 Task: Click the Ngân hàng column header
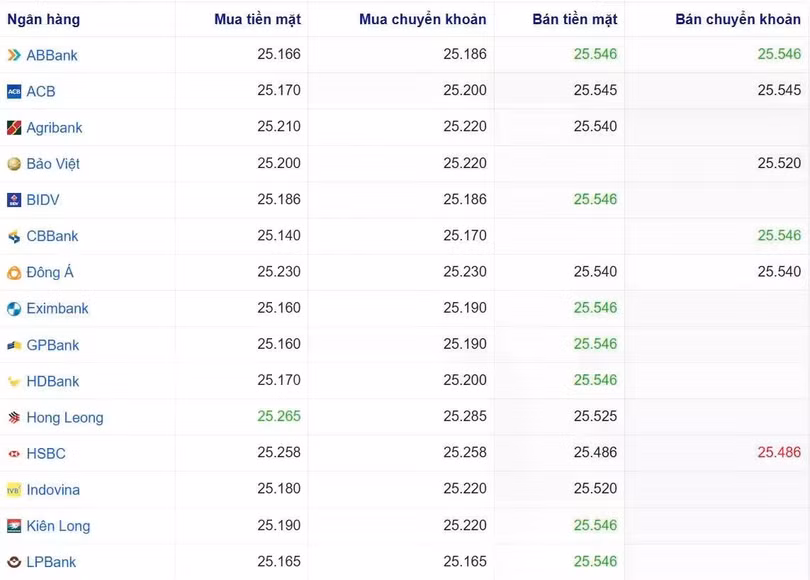click(43, 19)
